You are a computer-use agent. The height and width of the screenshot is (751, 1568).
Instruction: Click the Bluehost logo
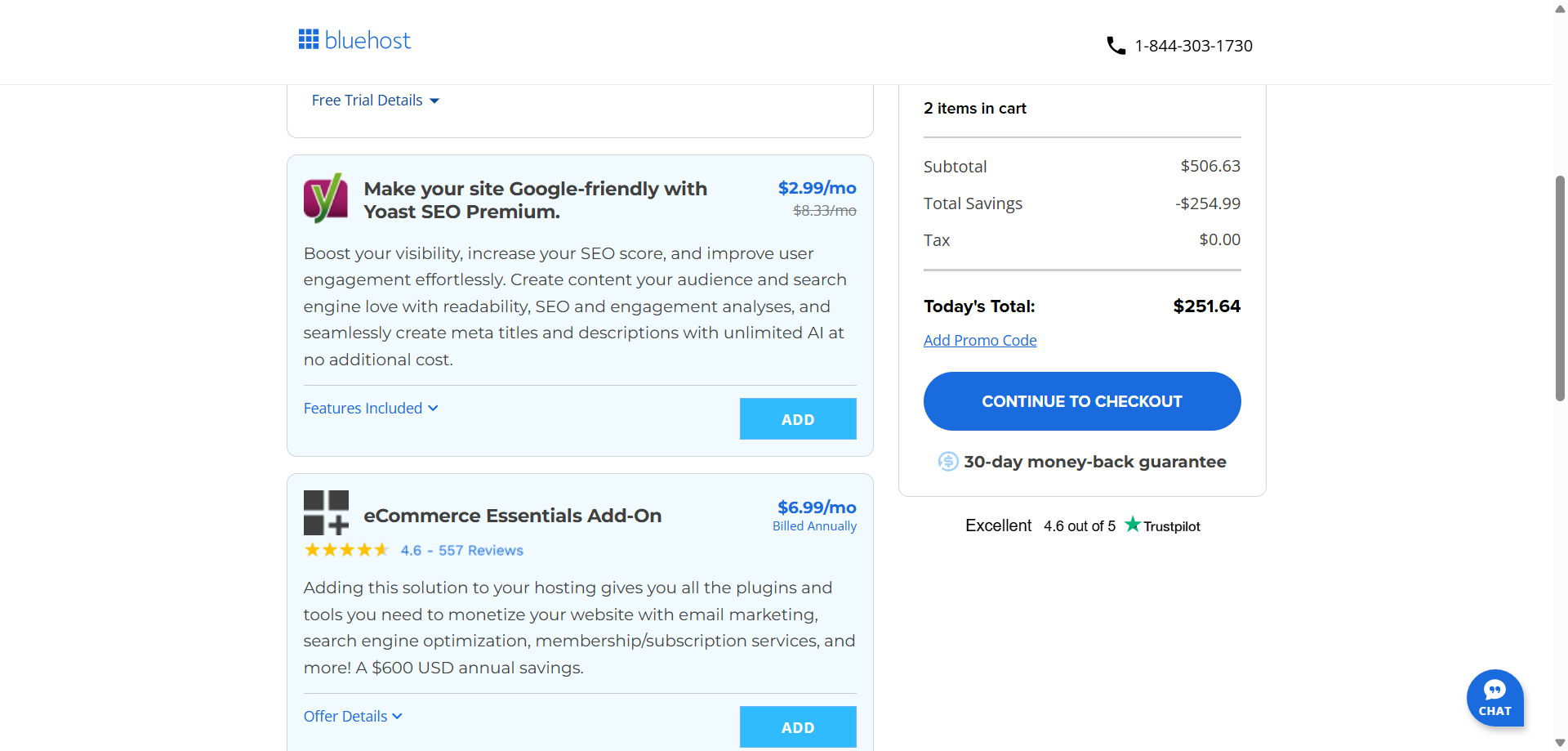pos(354,40)
